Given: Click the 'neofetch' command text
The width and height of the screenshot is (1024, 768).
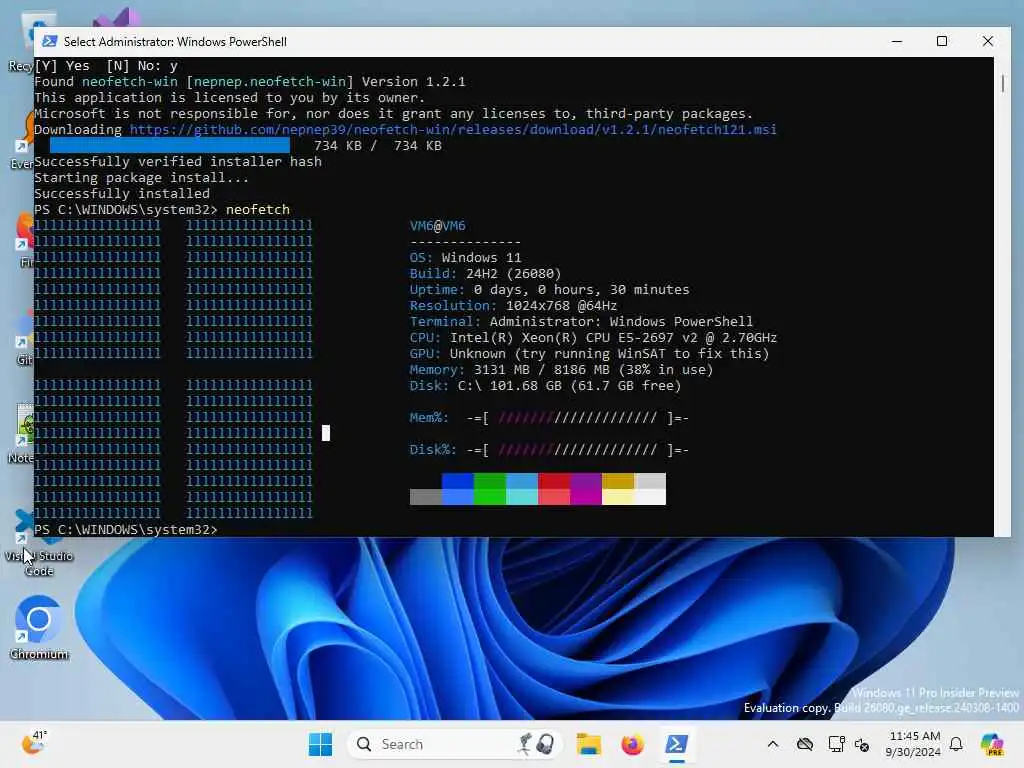Looking at the screenshot, I should (x=257, y=210).
